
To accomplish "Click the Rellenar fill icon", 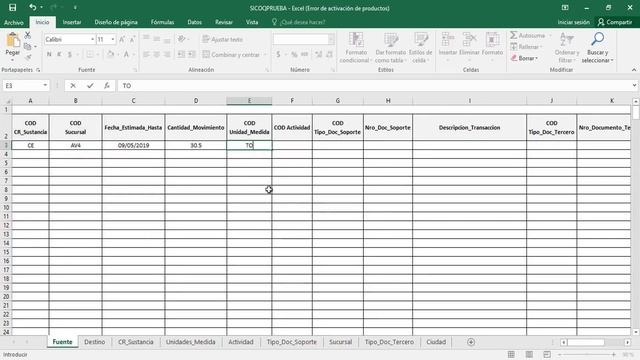I will click(x=514, y=47).
